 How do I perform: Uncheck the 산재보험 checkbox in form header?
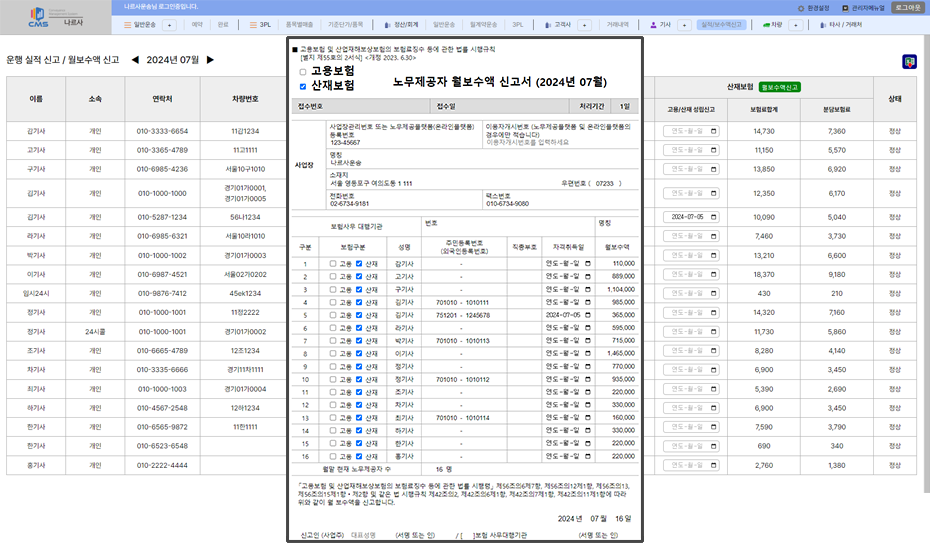pos(303,87)
